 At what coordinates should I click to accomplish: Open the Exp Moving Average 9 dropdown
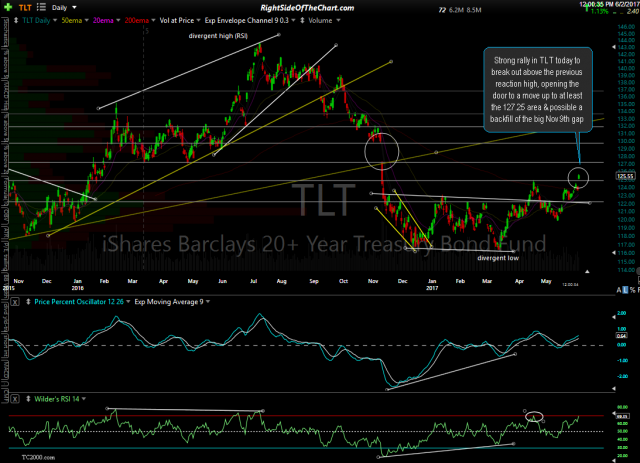[208, 302]
